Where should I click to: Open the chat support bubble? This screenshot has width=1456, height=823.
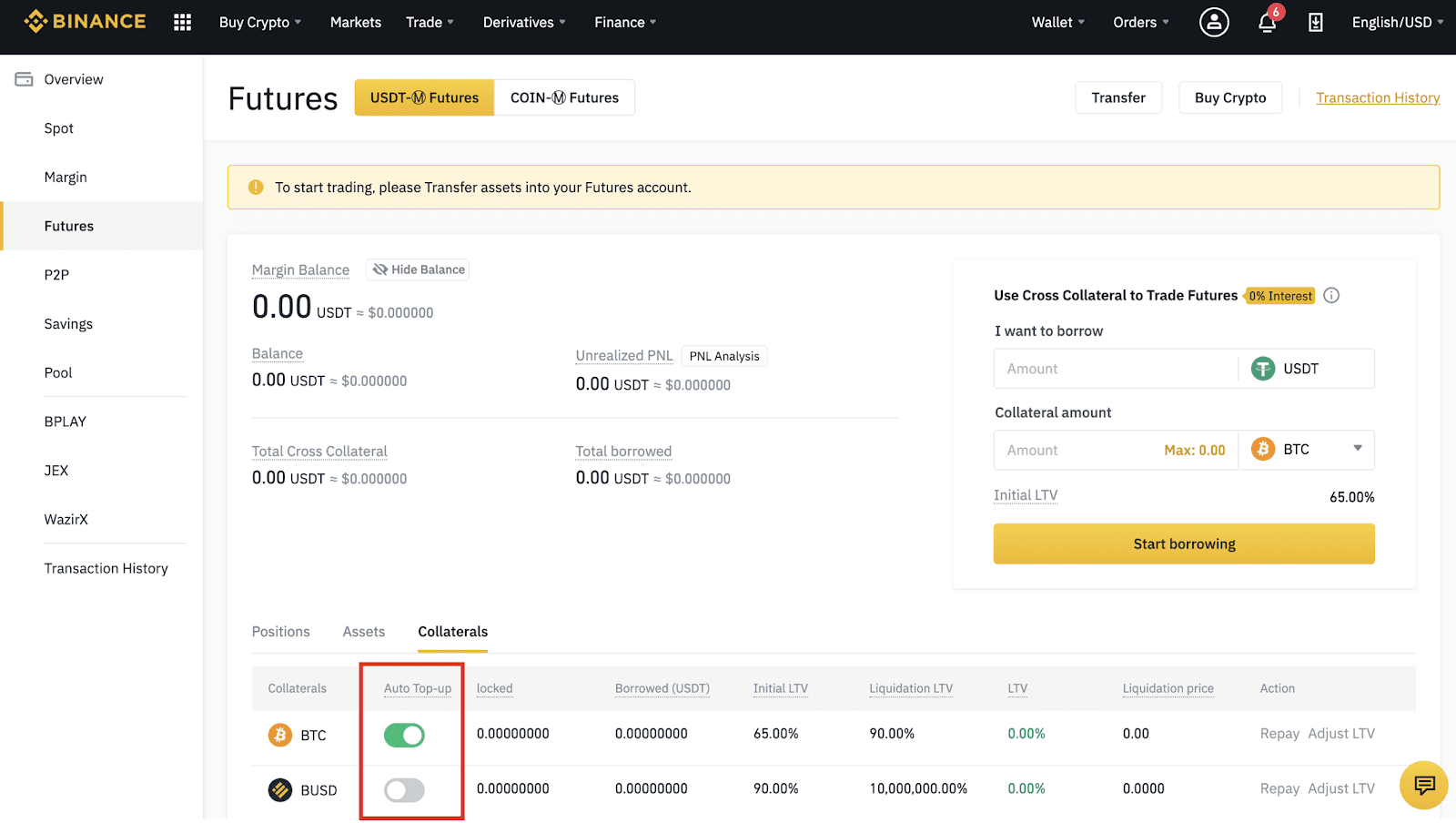click(1424, 785)
